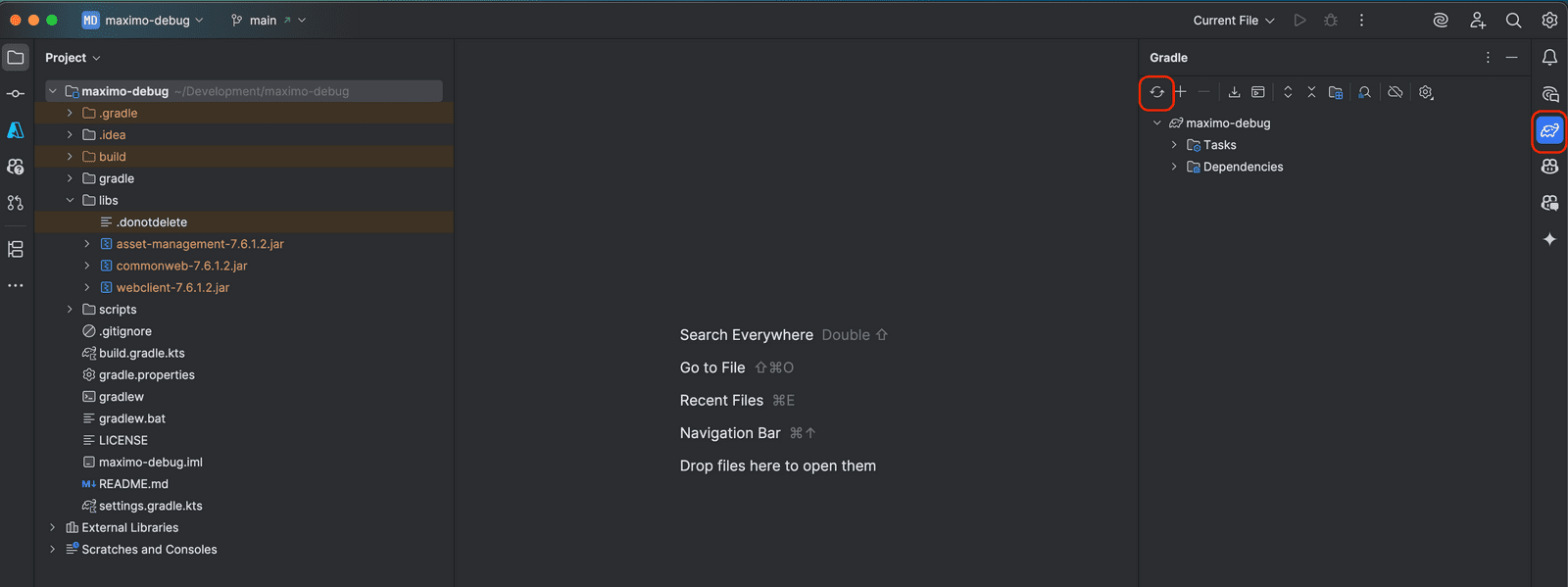Expand the Dependencies node in Gradle panel
1568x587 pixels.
1173,167
